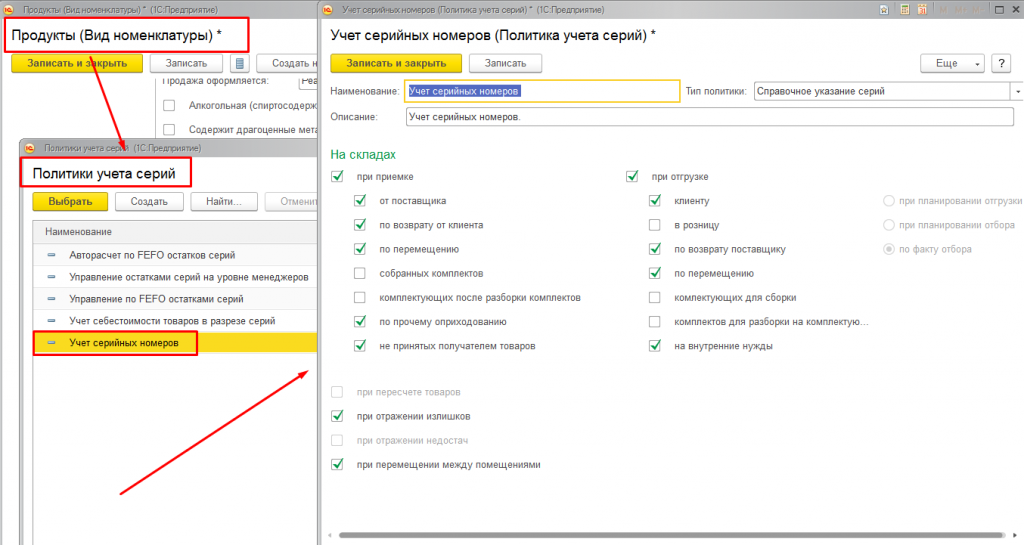Enable 'комплектующих после разборки комплектов'
Image resolution: width=1024 pixels, height=545 pixels.
pos(360,298)
